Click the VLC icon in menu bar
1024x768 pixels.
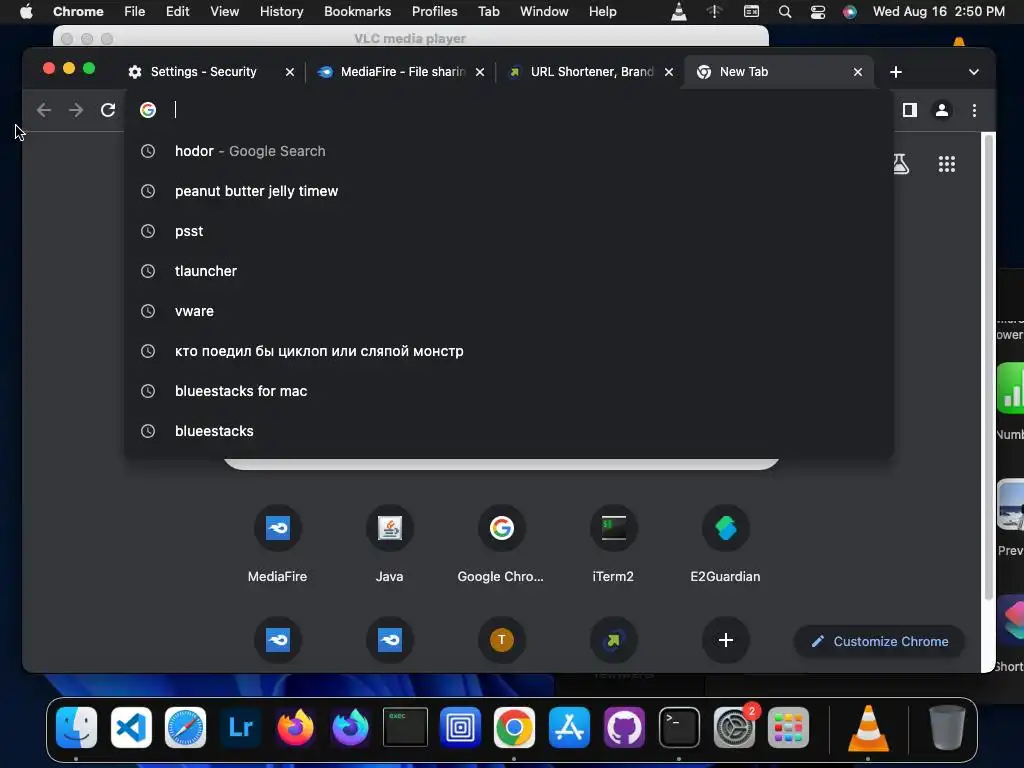tap(679, 12)
